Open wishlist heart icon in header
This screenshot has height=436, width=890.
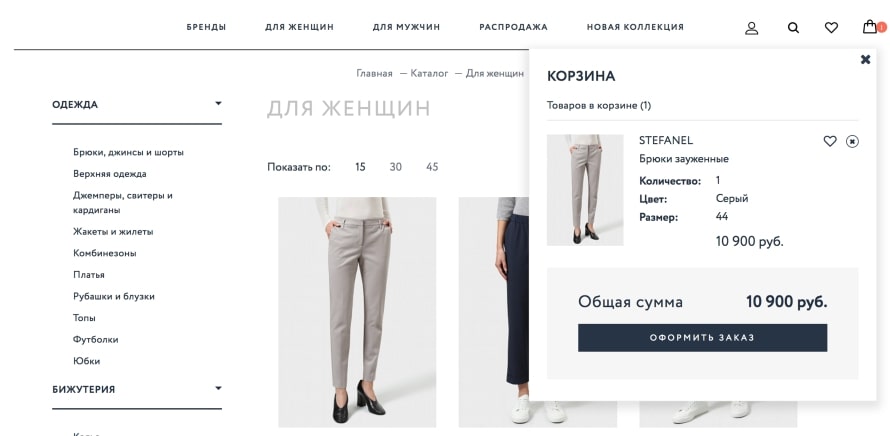click(x=831, y=27)
